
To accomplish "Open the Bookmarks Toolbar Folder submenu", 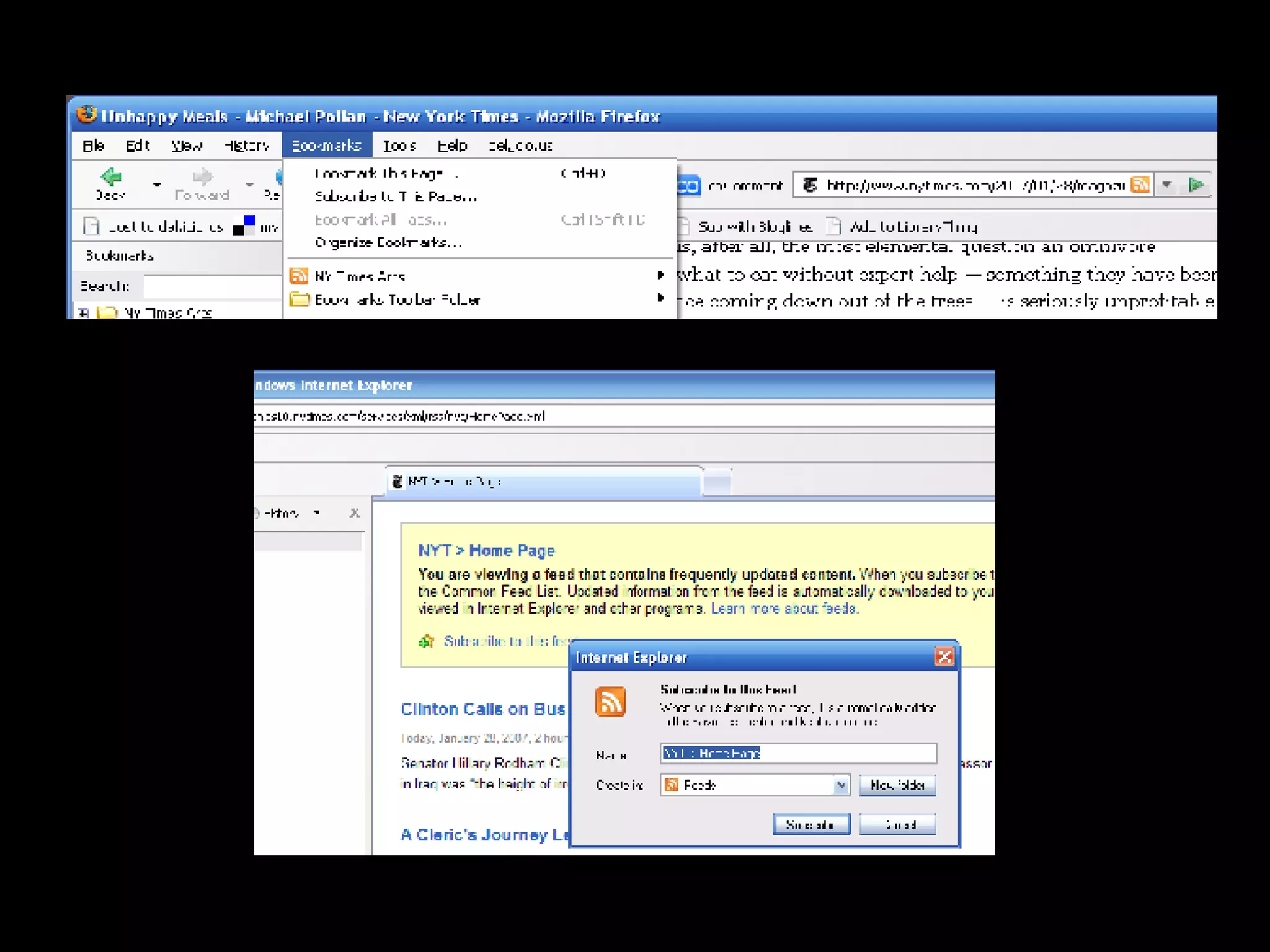I will [x=397, y=300].
